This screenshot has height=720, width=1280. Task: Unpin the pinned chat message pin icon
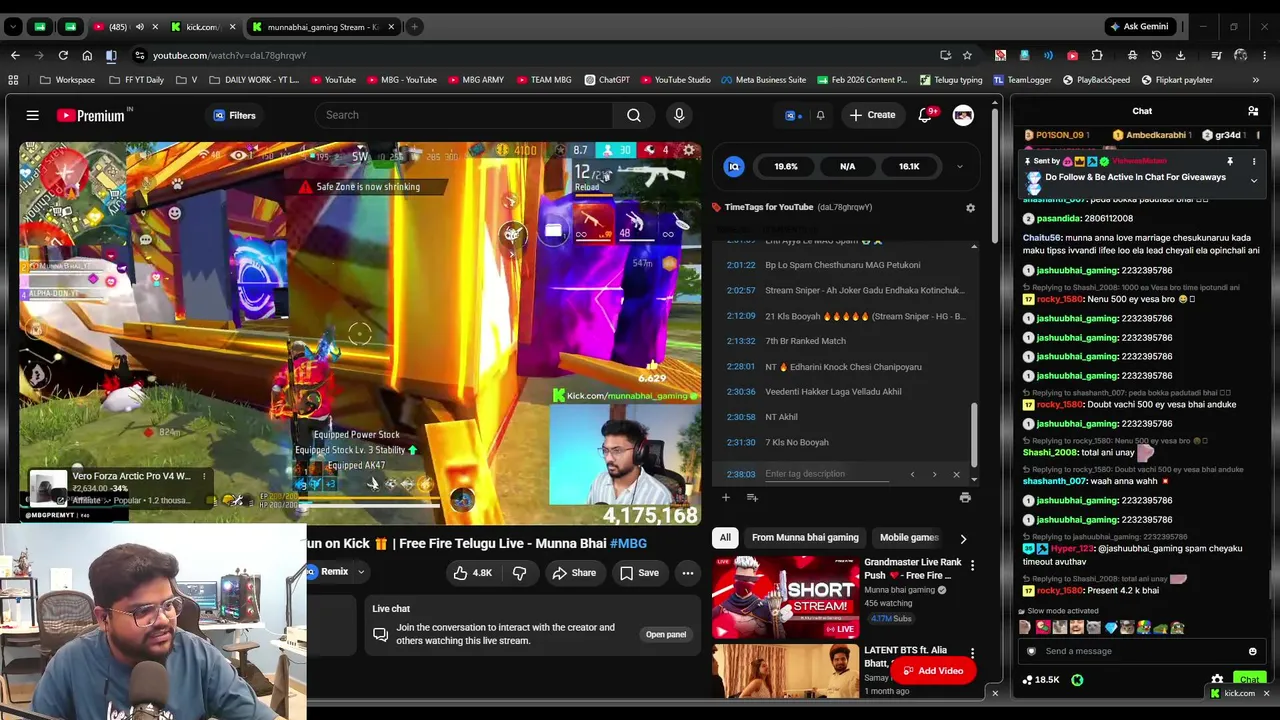coord(1230,161)
